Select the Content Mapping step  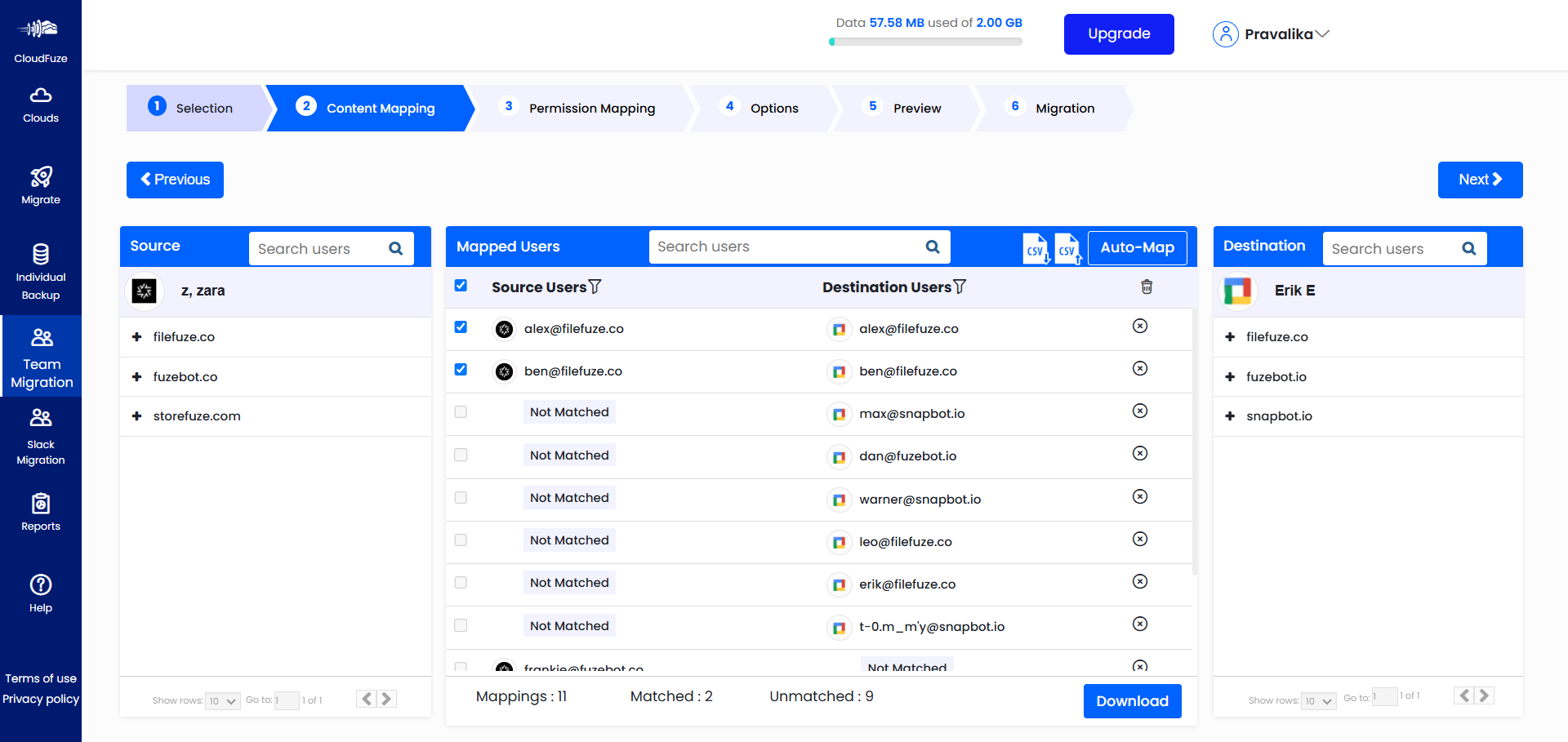372,108
